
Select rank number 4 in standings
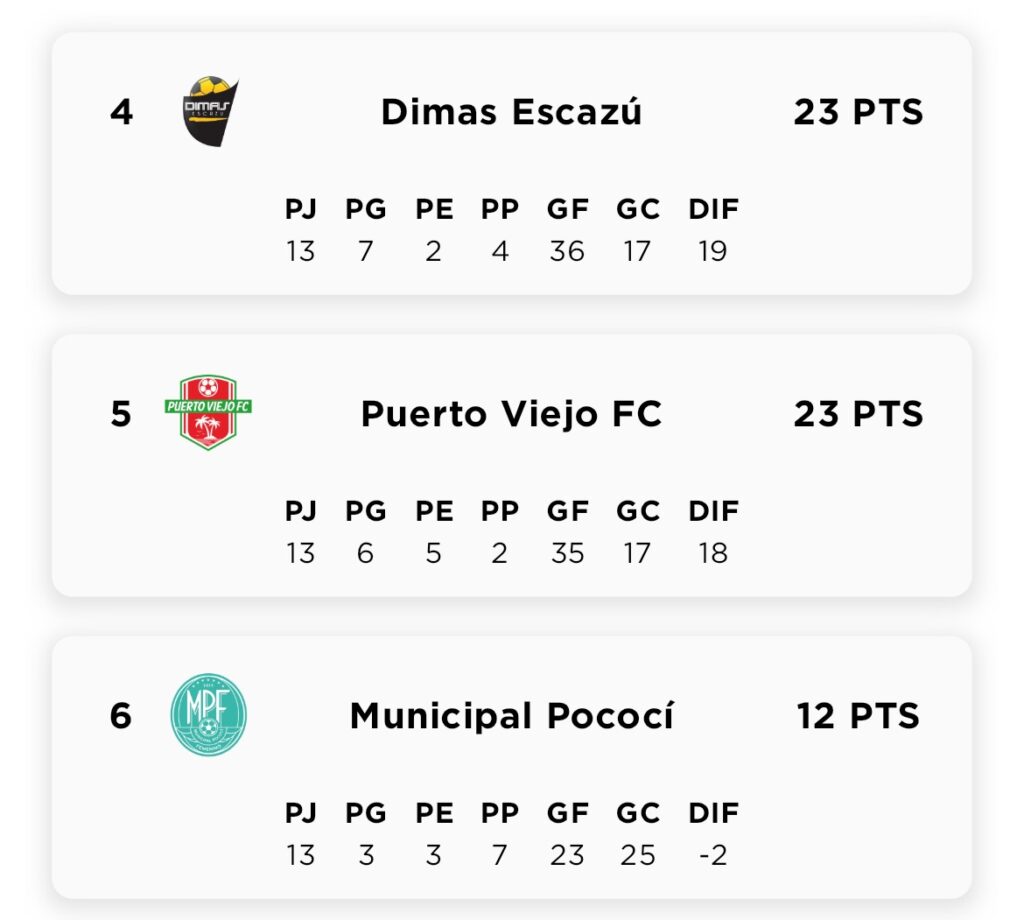tap(121, 112)
